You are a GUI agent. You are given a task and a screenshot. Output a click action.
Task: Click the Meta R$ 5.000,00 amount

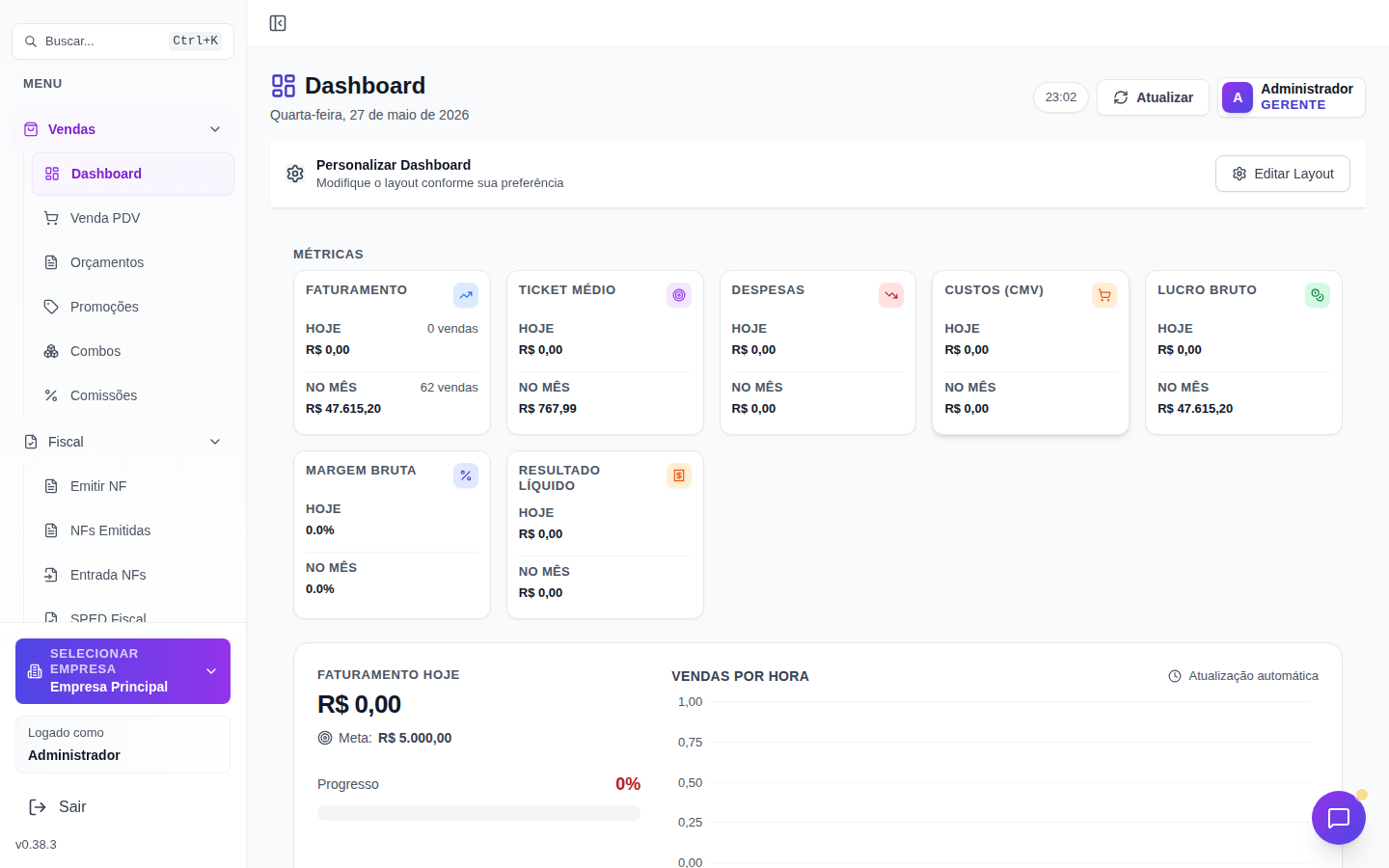tap(415, 738)
